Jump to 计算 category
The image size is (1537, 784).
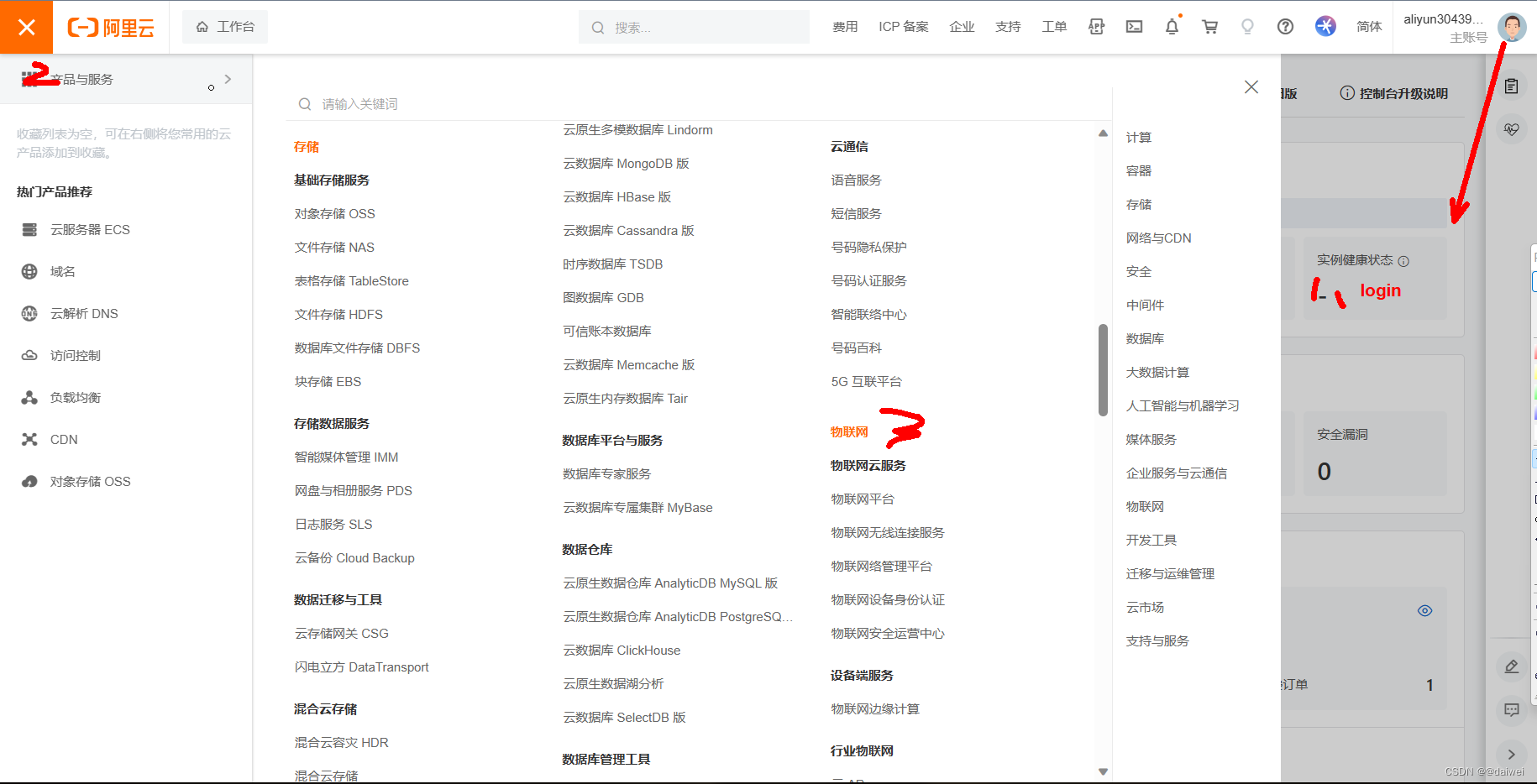click(x=1139, y=138)
